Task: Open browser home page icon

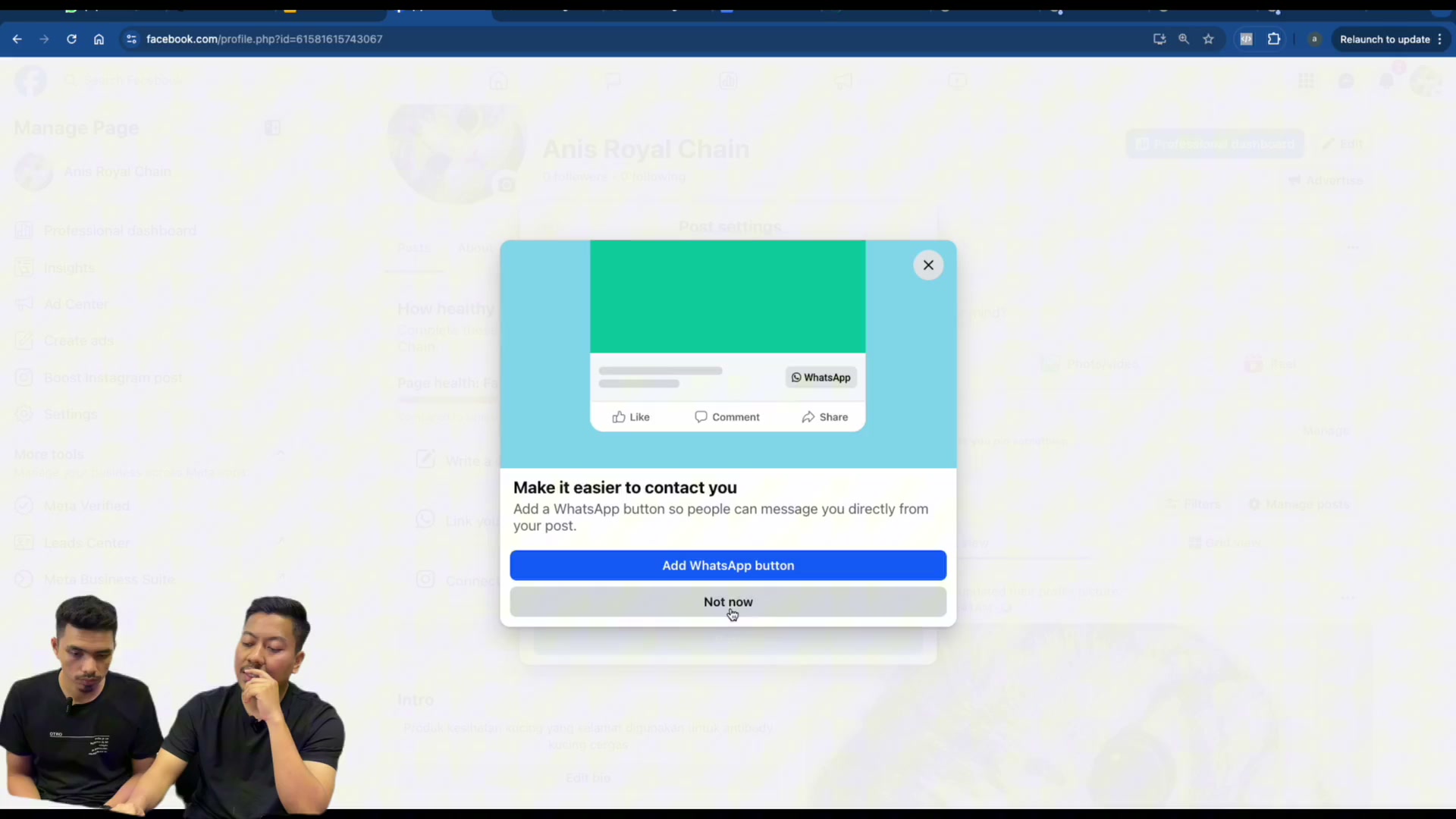Action: click(99, 39)
